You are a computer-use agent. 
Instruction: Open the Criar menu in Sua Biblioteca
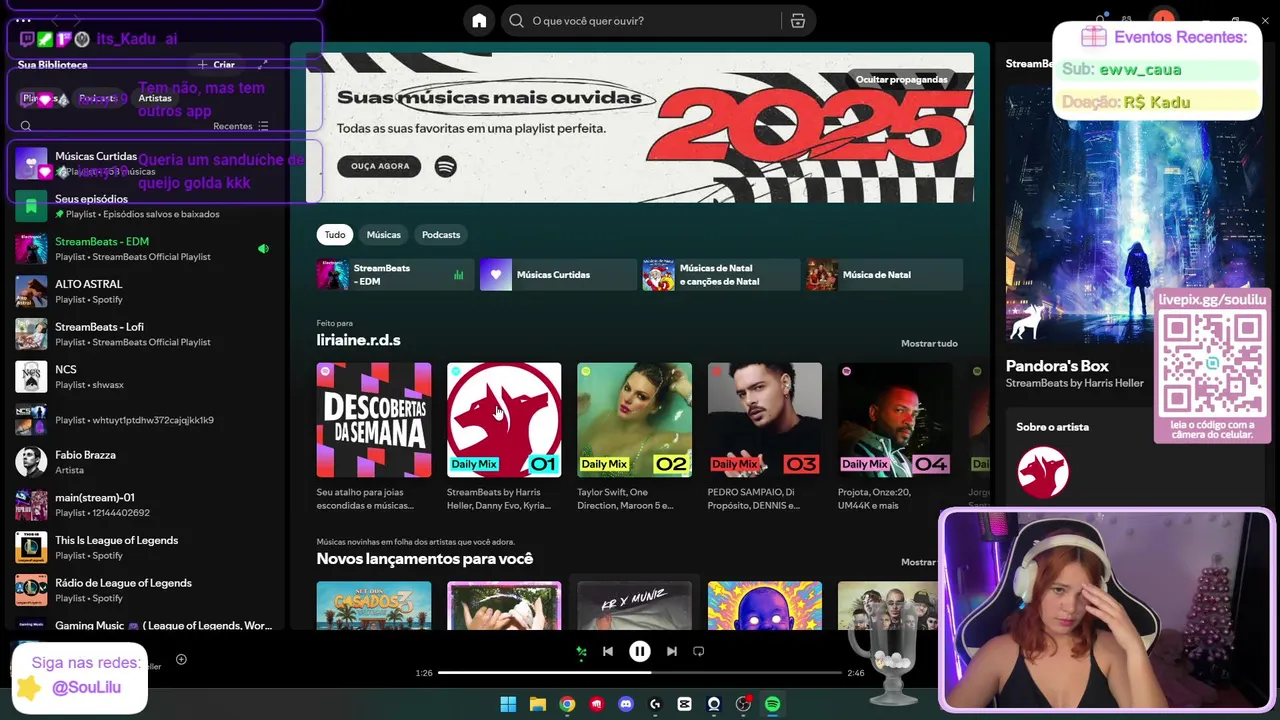pos(217,64)
